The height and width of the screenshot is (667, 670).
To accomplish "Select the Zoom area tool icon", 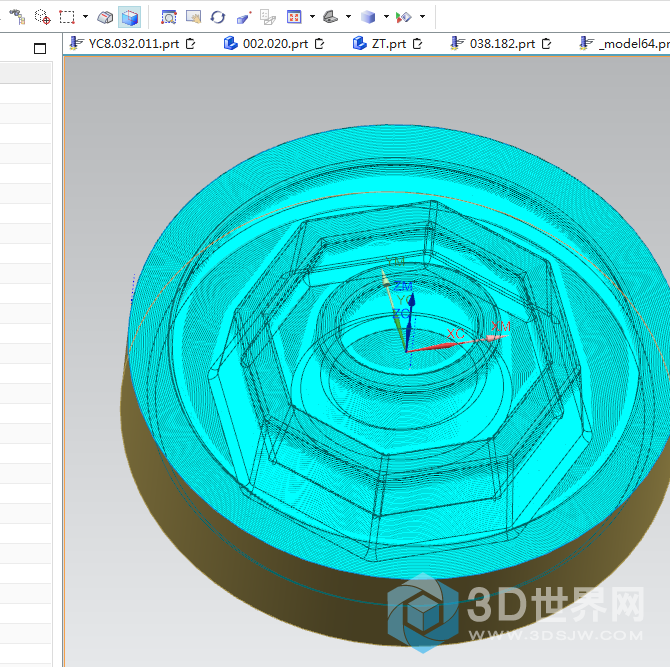I will [193, 17].
